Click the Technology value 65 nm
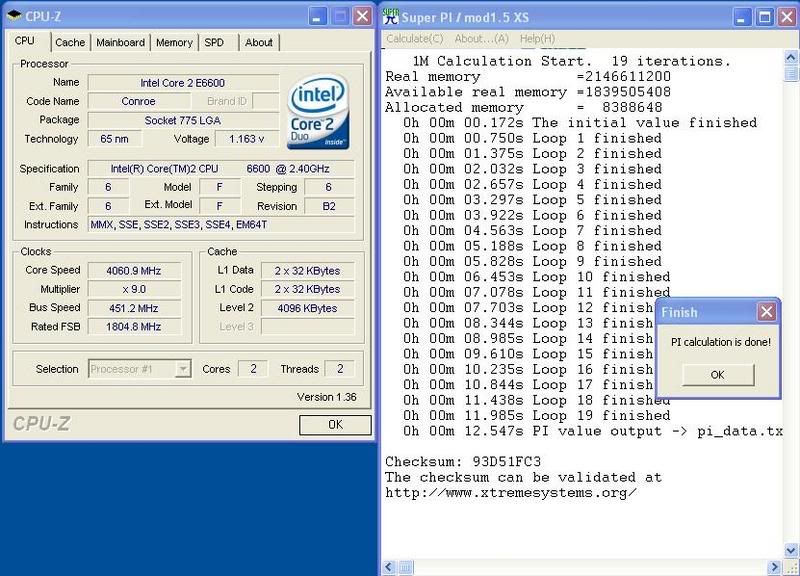This screenshot has width=800, height=576. (x=114, y=139)
